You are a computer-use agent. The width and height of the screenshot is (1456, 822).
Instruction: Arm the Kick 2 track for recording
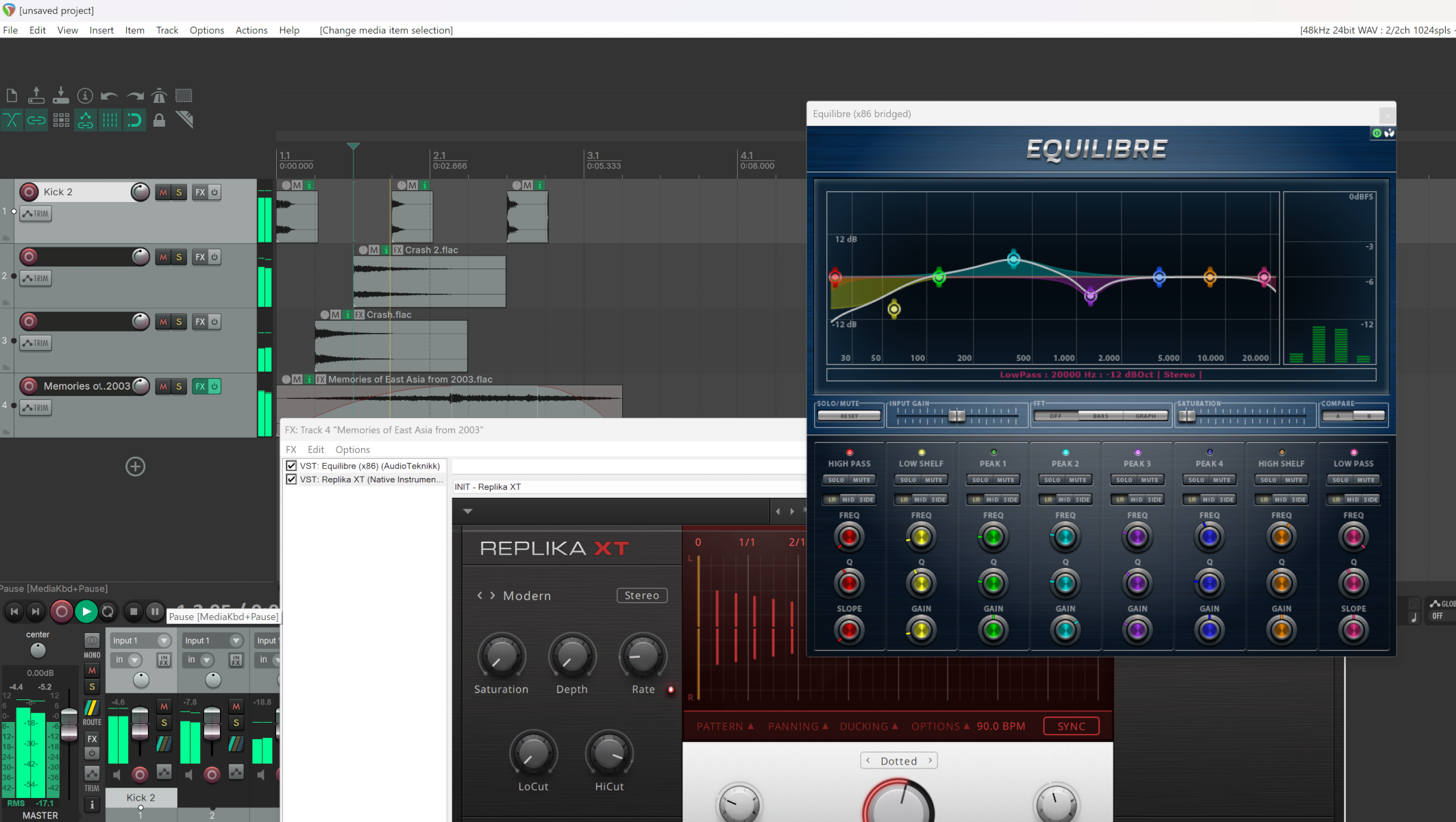[29, 192]
